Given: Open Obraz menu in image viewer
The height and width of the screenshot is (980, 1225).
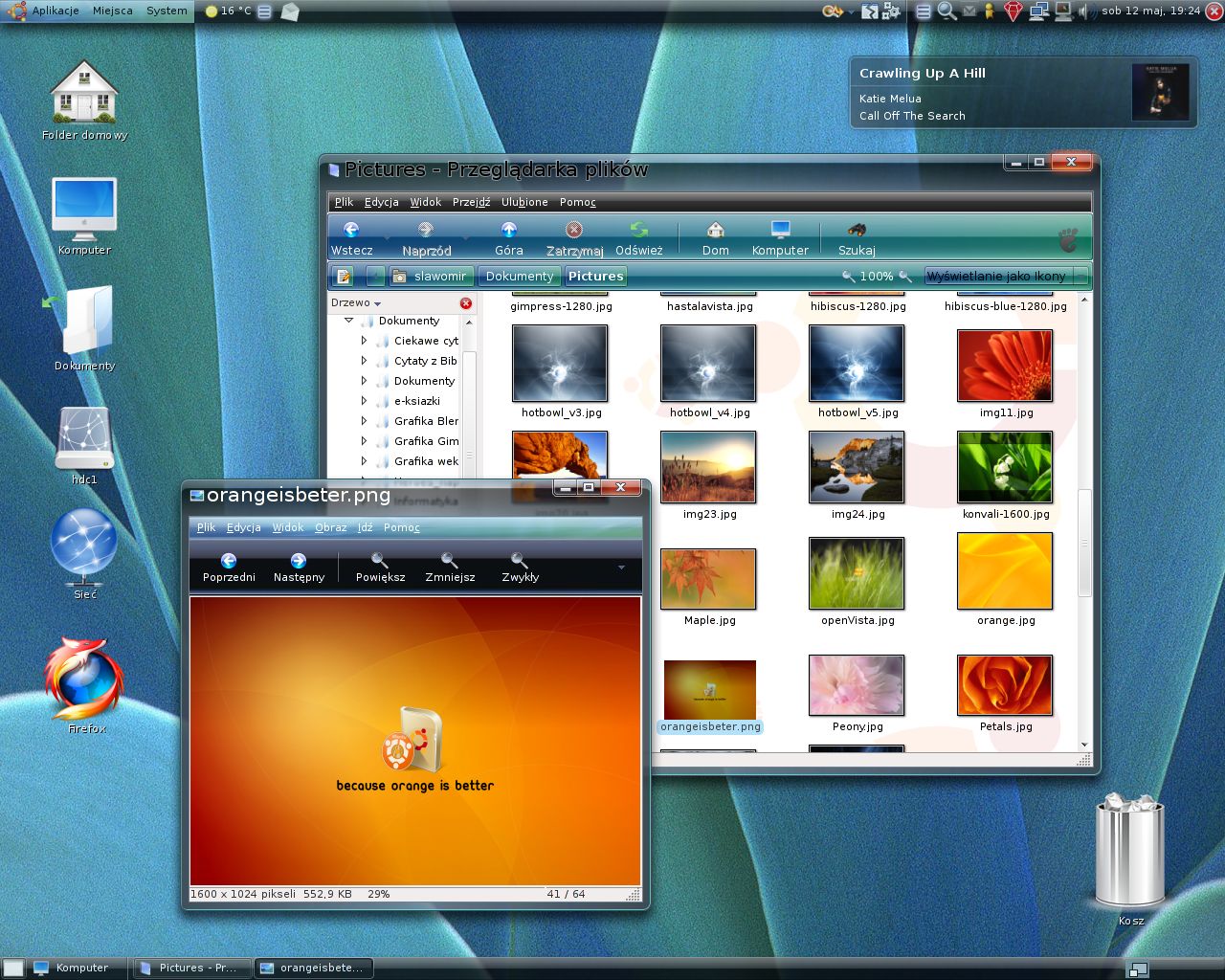Looking at the screenshot, I should click(x=330, y=527).
